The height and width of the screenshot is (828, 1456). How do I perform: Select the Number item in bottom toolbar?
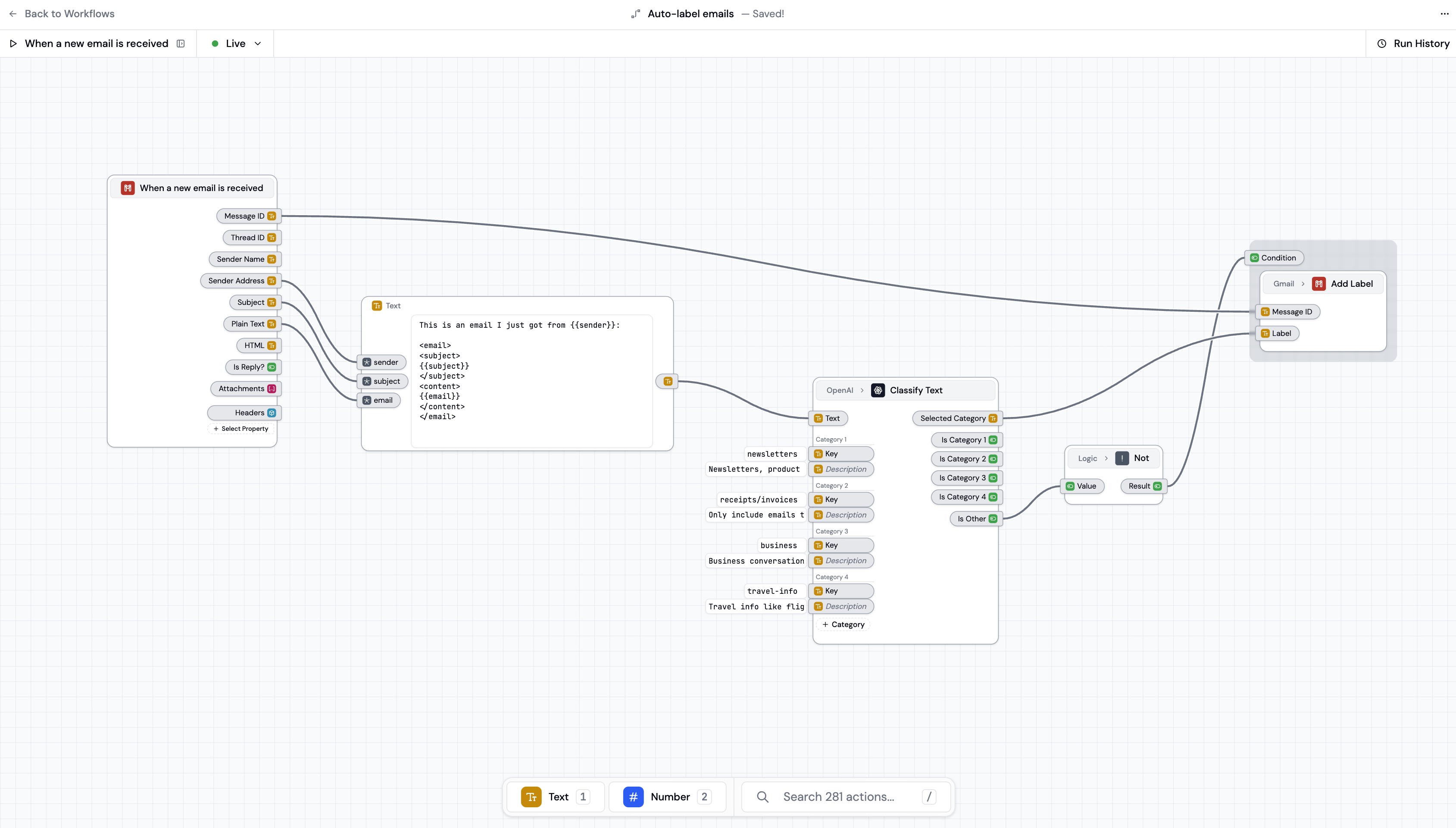[667, 797]
